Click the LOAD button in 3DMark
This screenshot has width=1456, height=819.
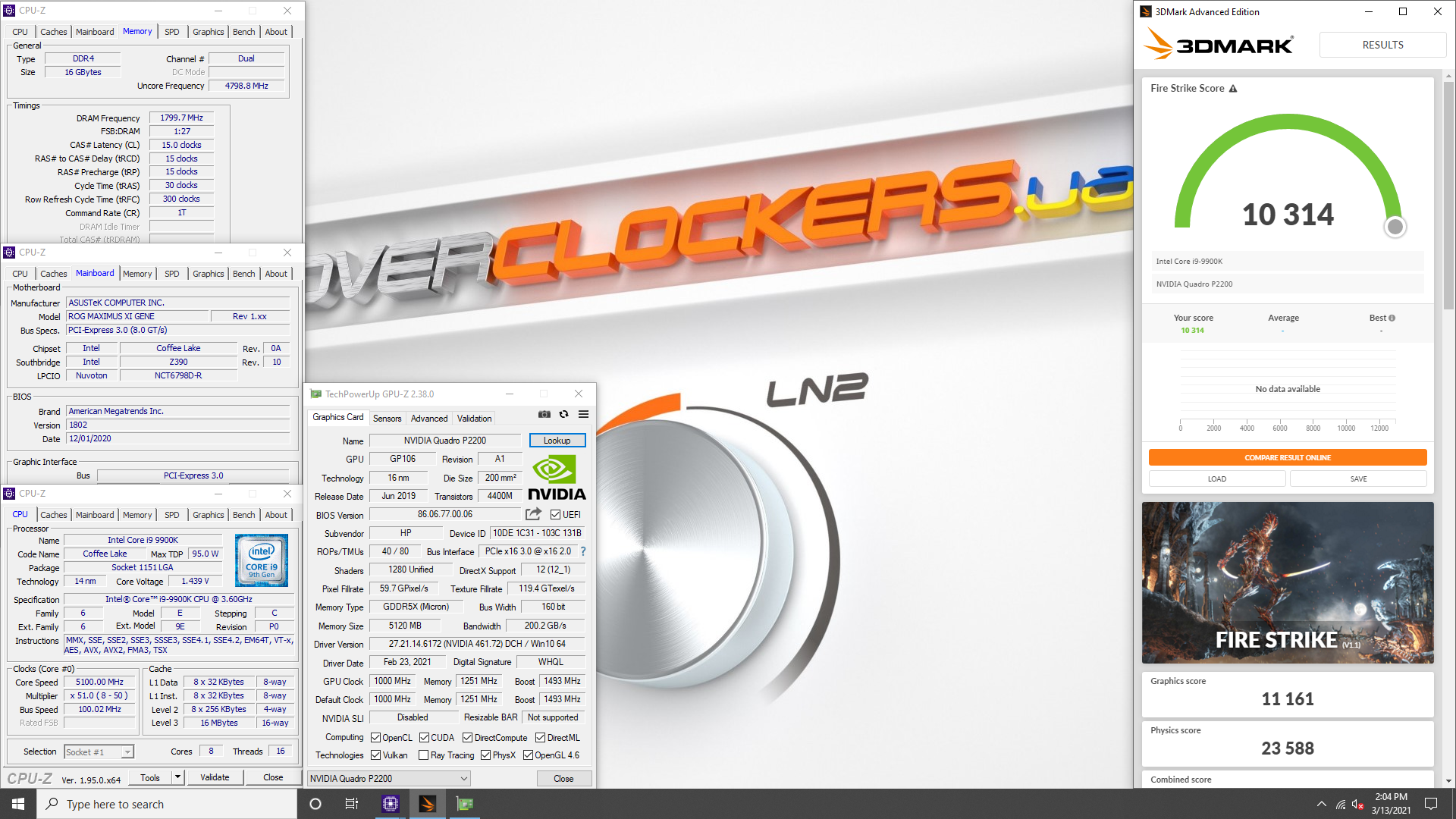(x=1217, y=479)
